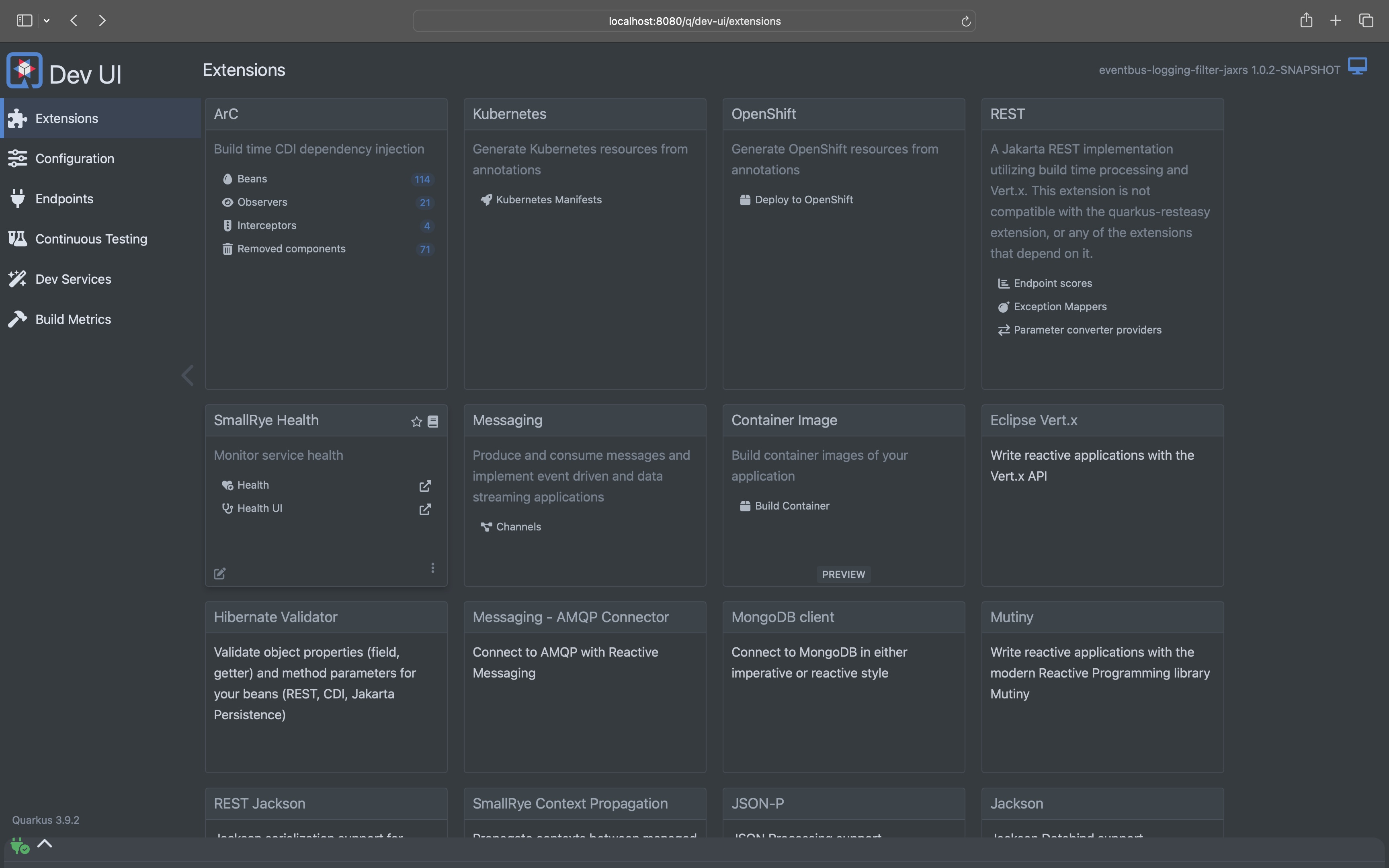
Task: Collapse the sidebar with left chevron
Action: pos(187,375)
